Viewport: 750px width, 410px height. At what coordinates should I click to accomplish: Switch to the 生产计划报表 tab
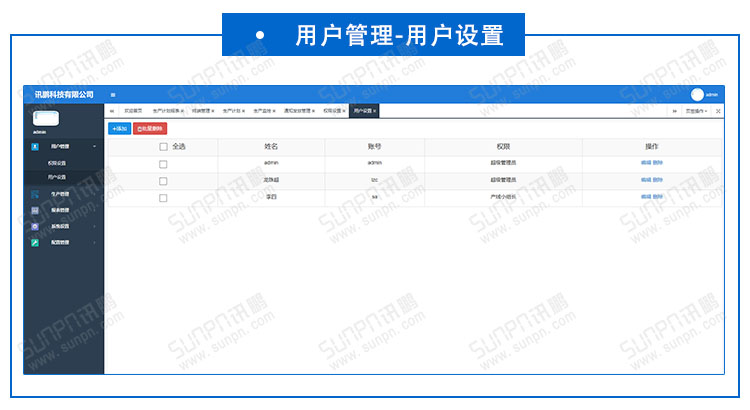166,111
